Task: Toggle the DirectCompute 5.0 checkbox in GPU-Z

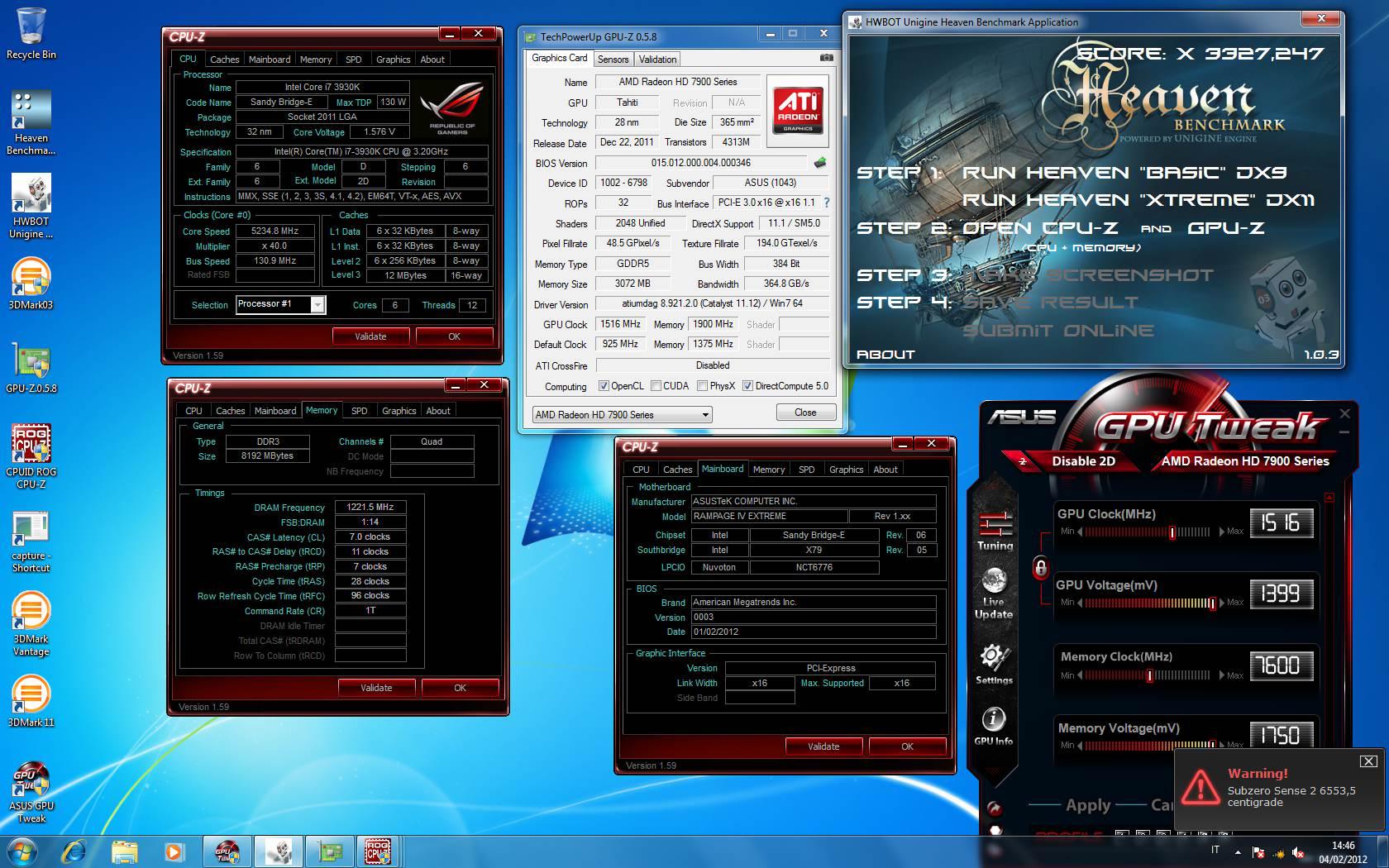Action: [x=747, y=386]
